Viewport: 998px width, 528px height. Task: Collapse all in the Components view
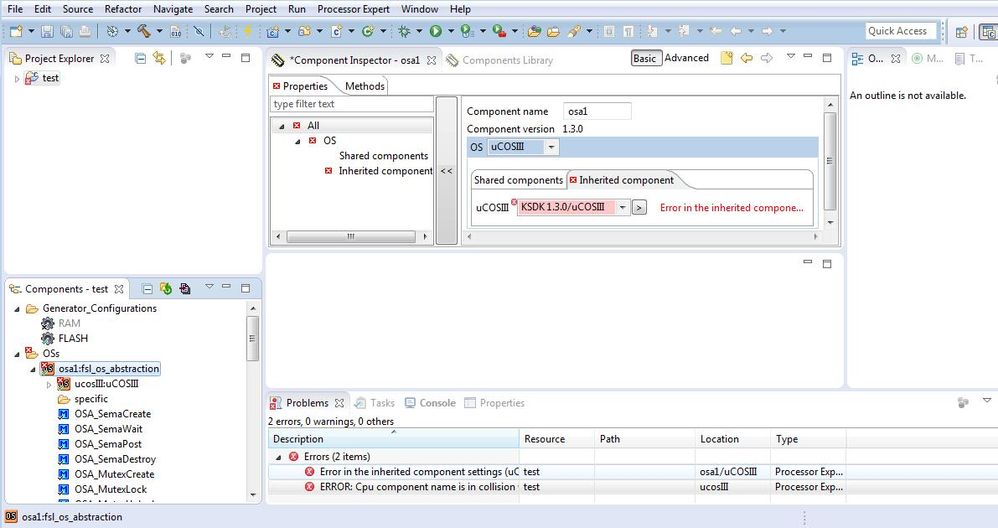coord(147,289)
